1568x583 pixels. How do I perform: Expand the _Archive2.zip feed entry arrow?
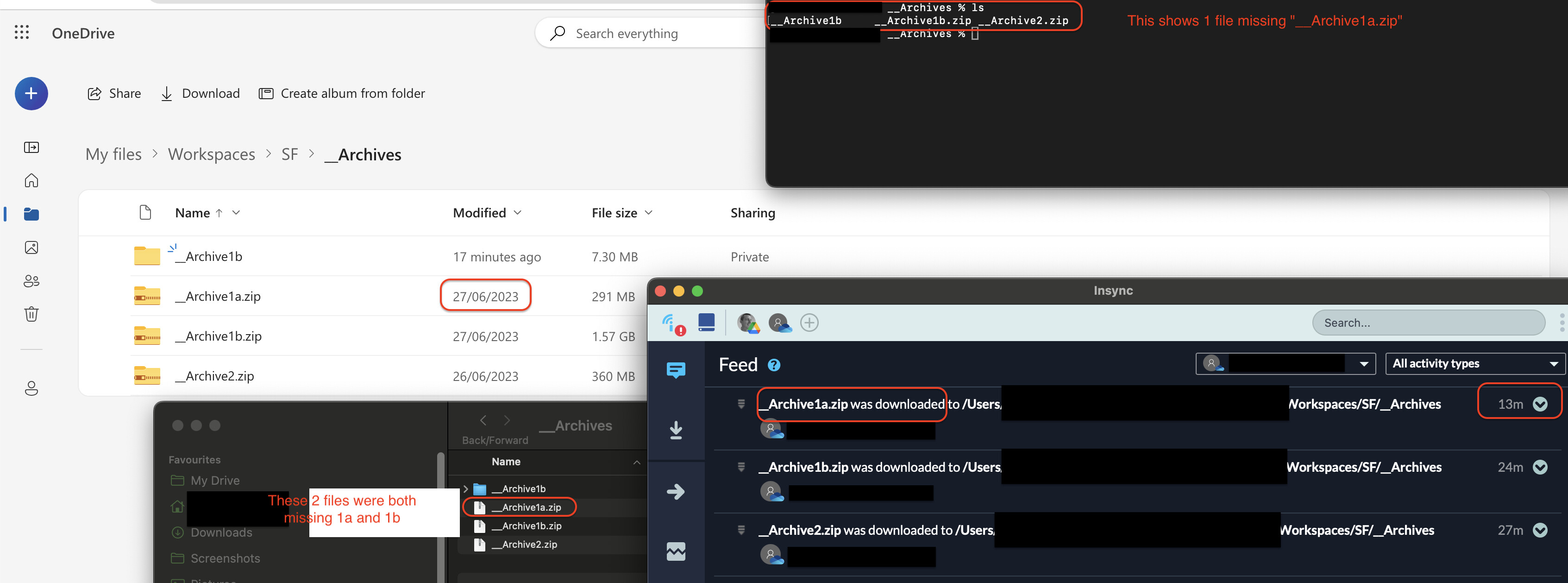click(1540, 530)
